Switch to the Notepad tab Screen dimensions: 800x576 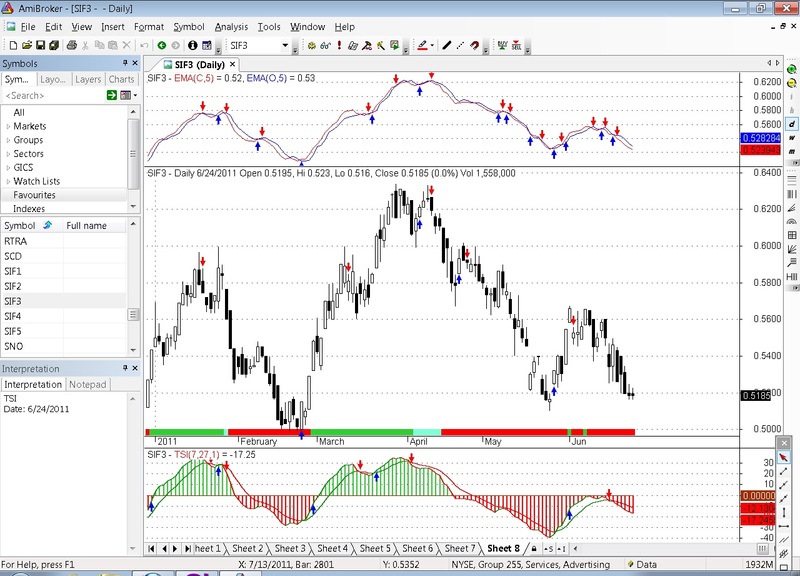[x=88, y=384]
